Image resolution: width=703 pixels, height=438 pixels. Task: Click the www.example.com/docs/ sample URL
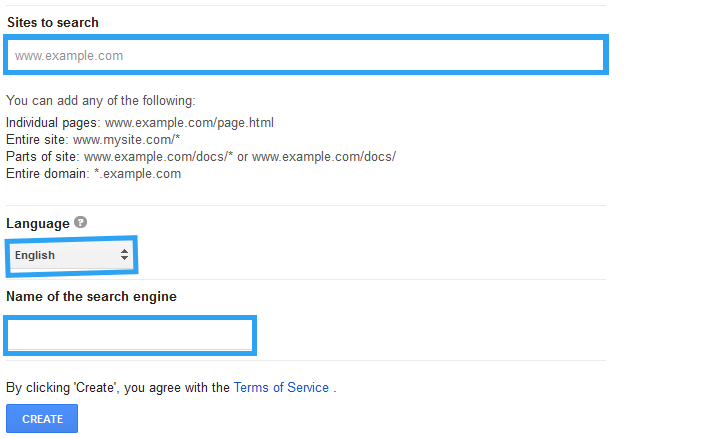(324, 156)
